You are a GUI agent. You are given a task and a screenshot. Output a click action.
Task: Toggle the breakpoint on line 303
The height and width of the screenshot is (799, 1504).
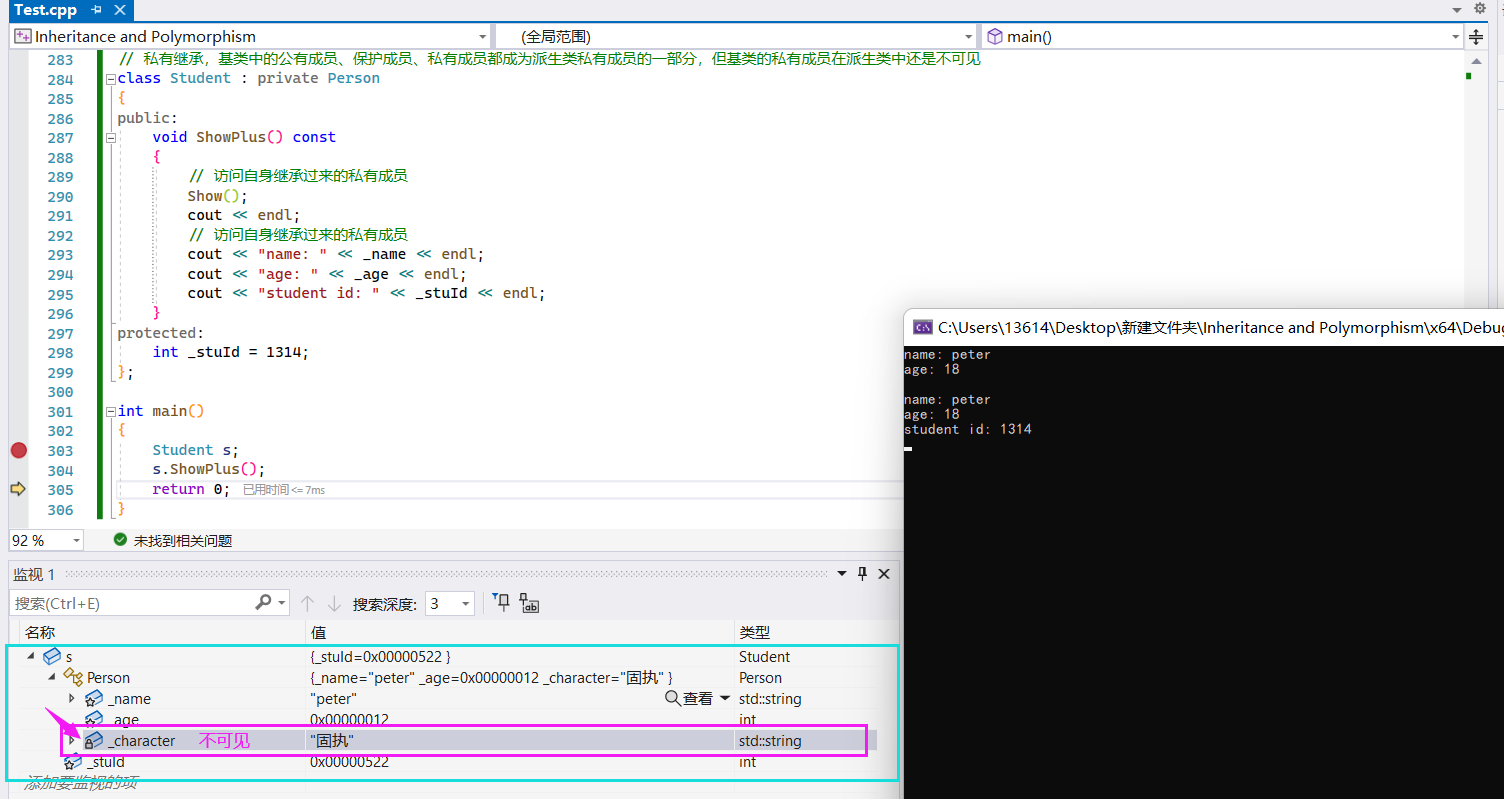pyautogui.click(x=18, y=450)
